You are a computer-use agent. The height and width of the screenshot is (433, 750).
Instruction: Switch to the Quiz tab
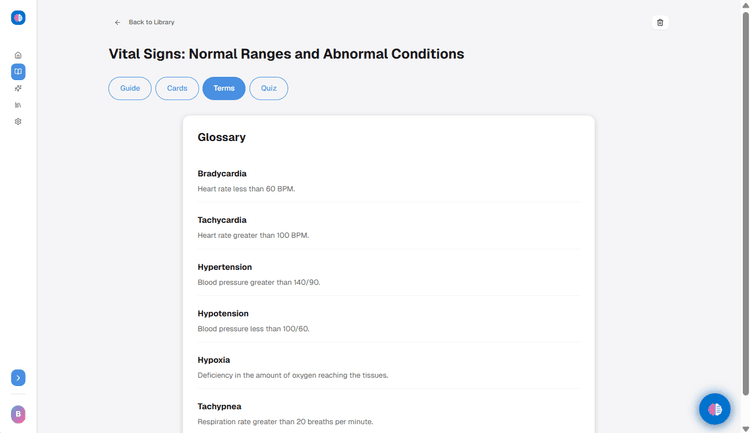tap(269, 89)
